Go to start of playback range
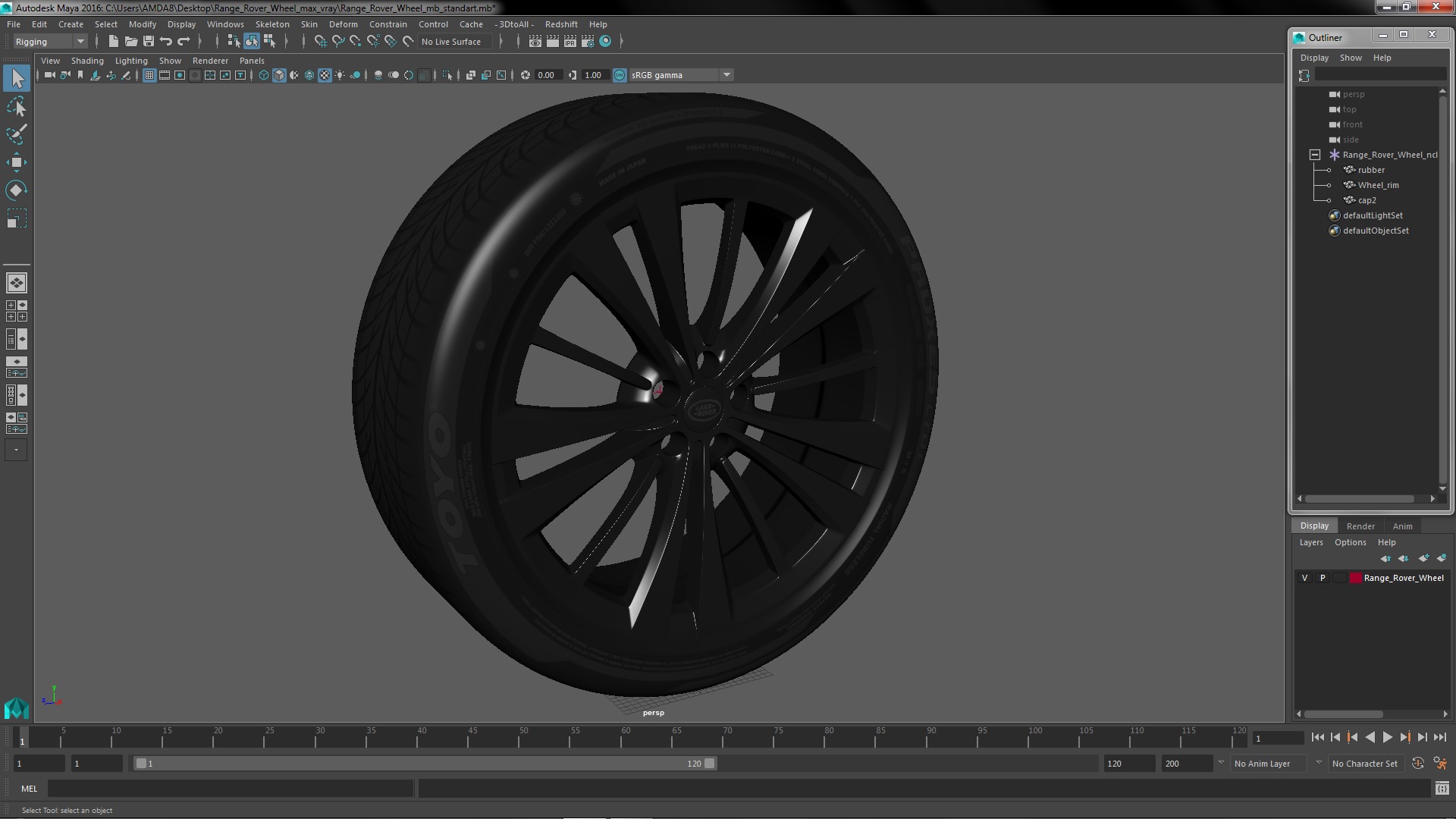Image resolution: width=1456 pixels, height=819 pixels. pyautogui.click(x=1317, y=737)
